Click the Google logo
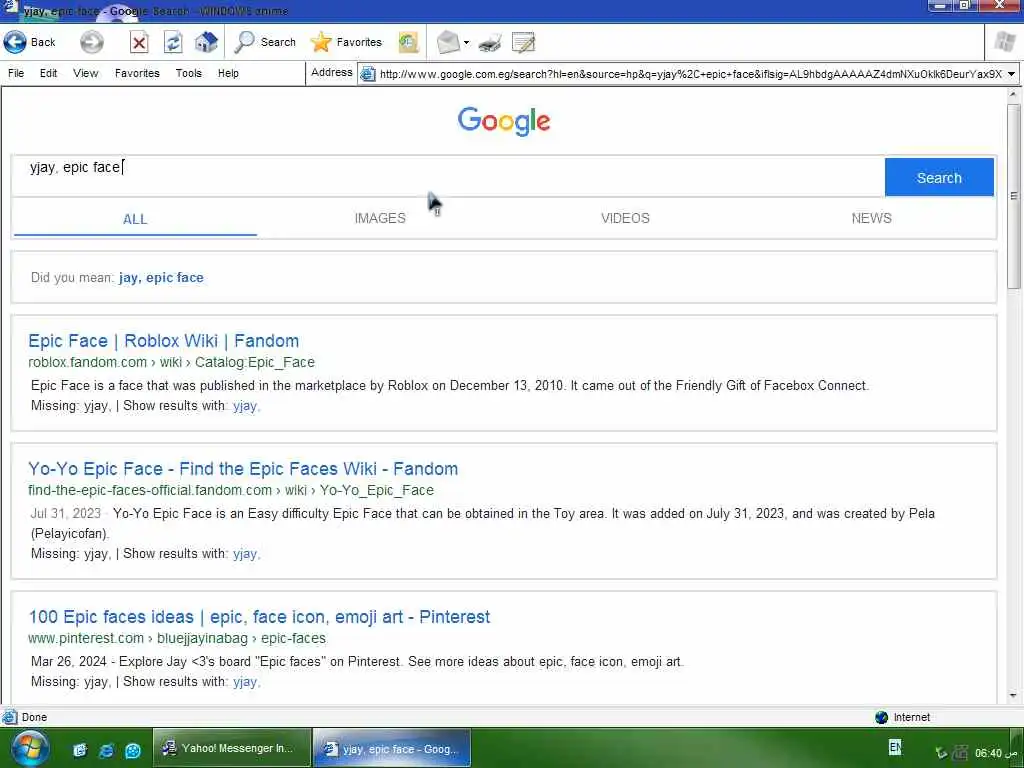Screen dimensions: 1024x768 [504, 121]
